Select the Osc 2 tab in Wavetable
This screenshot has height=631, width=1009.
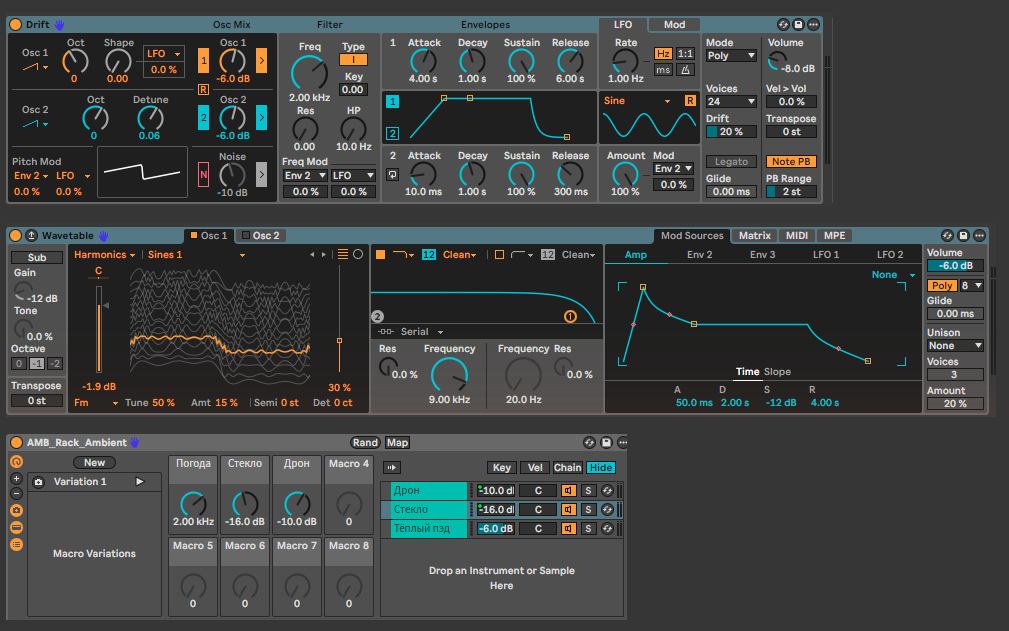pyautogui.click(x=261, y=235)
